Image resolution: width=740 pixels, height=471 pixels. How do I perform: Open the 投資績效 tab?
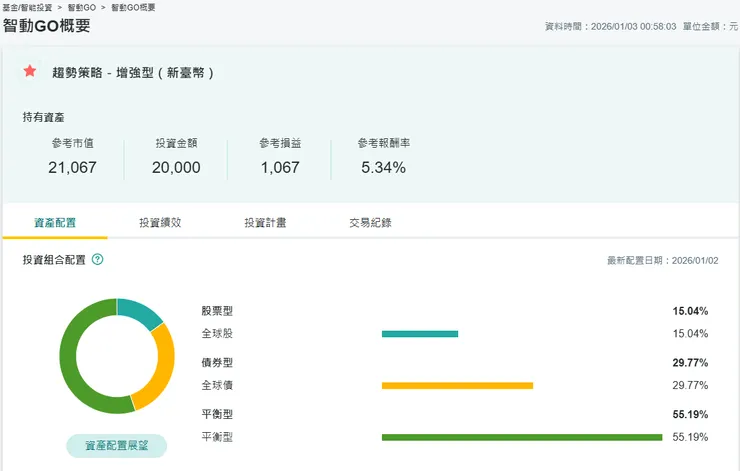coord(160,223)
